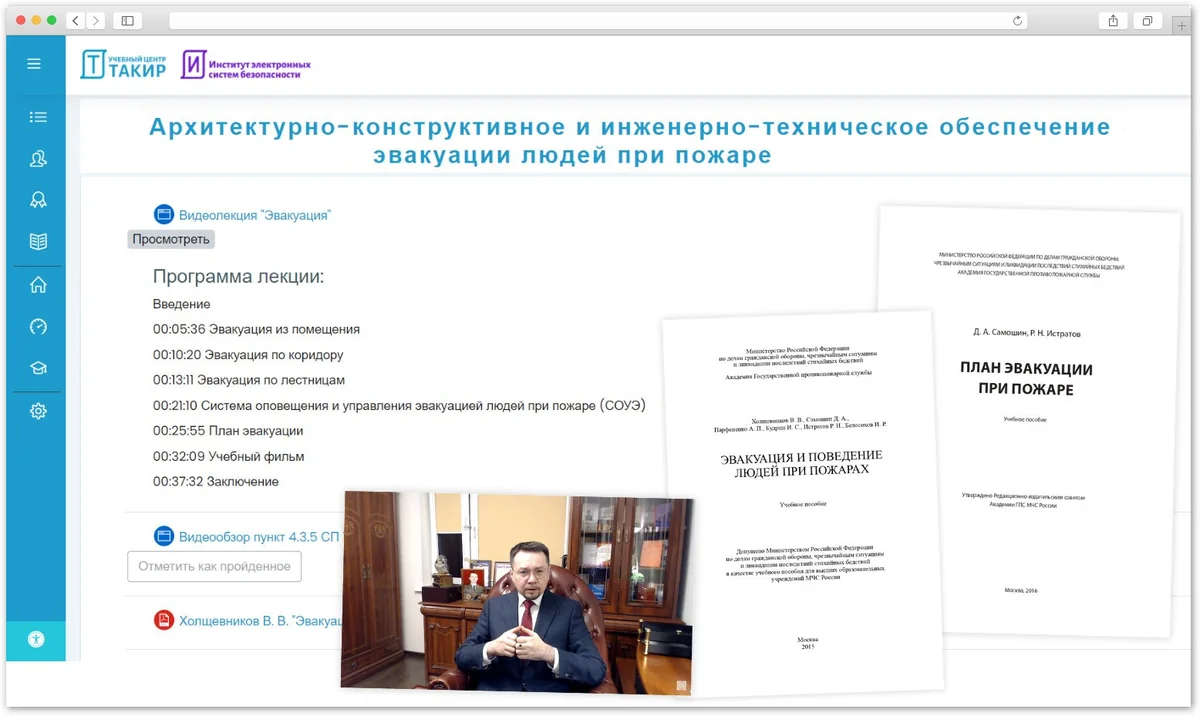Viewport: 1200px width, 716px height.
Task: Click 00:13:11 Эвакуация по лестницам line
Action: [x=249, y=380]
